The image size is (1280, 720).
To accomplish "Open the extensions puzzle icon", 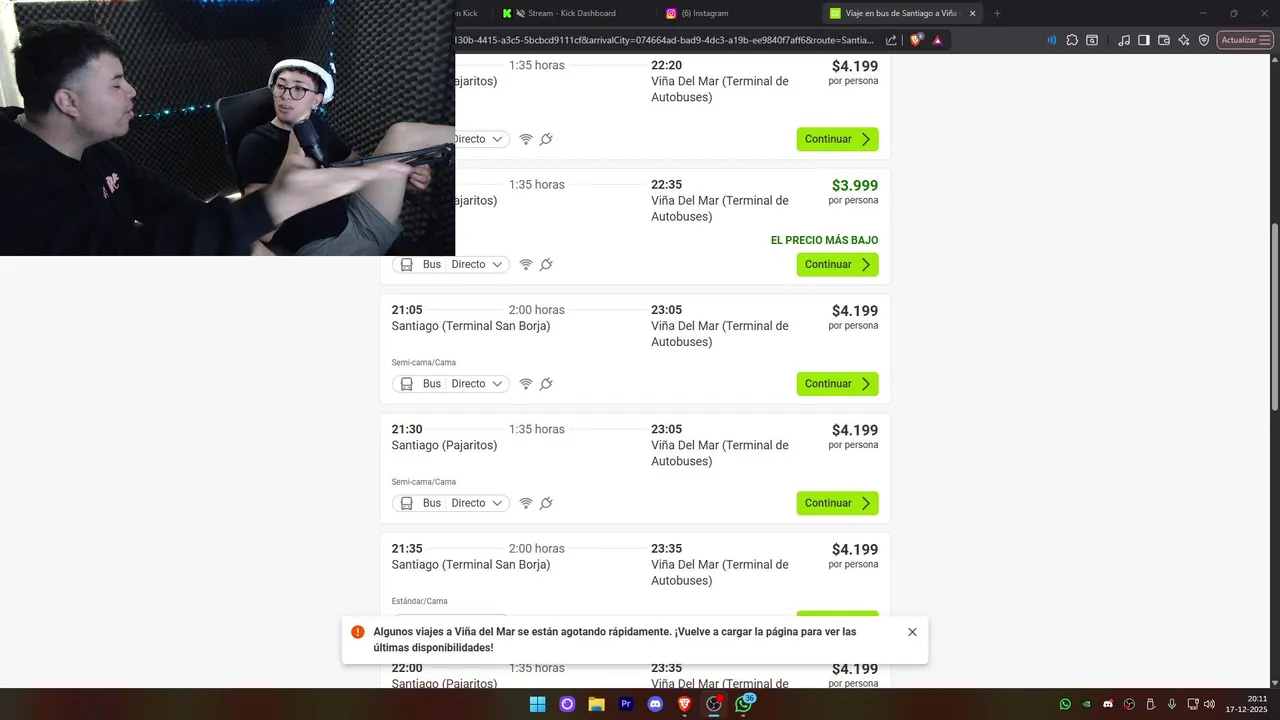I will (x=1072, y=40).
